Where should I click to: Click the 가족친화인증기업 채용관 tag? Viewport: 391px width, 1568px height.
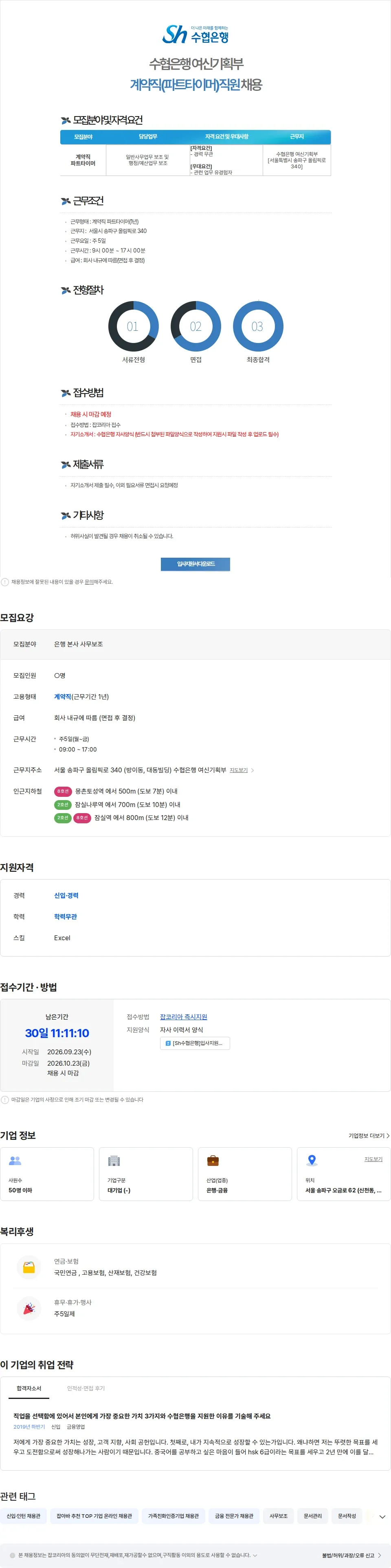[x=174, y=1516]
